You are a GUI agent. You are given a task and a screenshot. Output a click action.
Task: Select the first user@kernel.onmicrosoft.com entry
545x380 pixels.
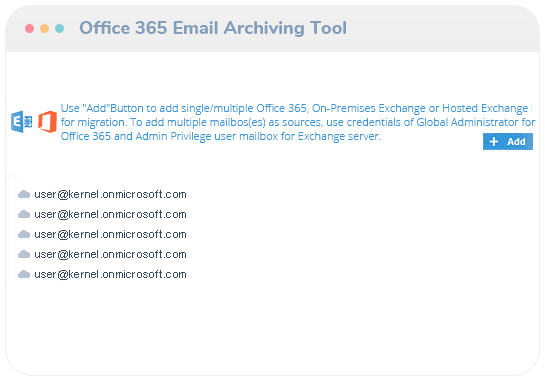(x=110, y=194)
